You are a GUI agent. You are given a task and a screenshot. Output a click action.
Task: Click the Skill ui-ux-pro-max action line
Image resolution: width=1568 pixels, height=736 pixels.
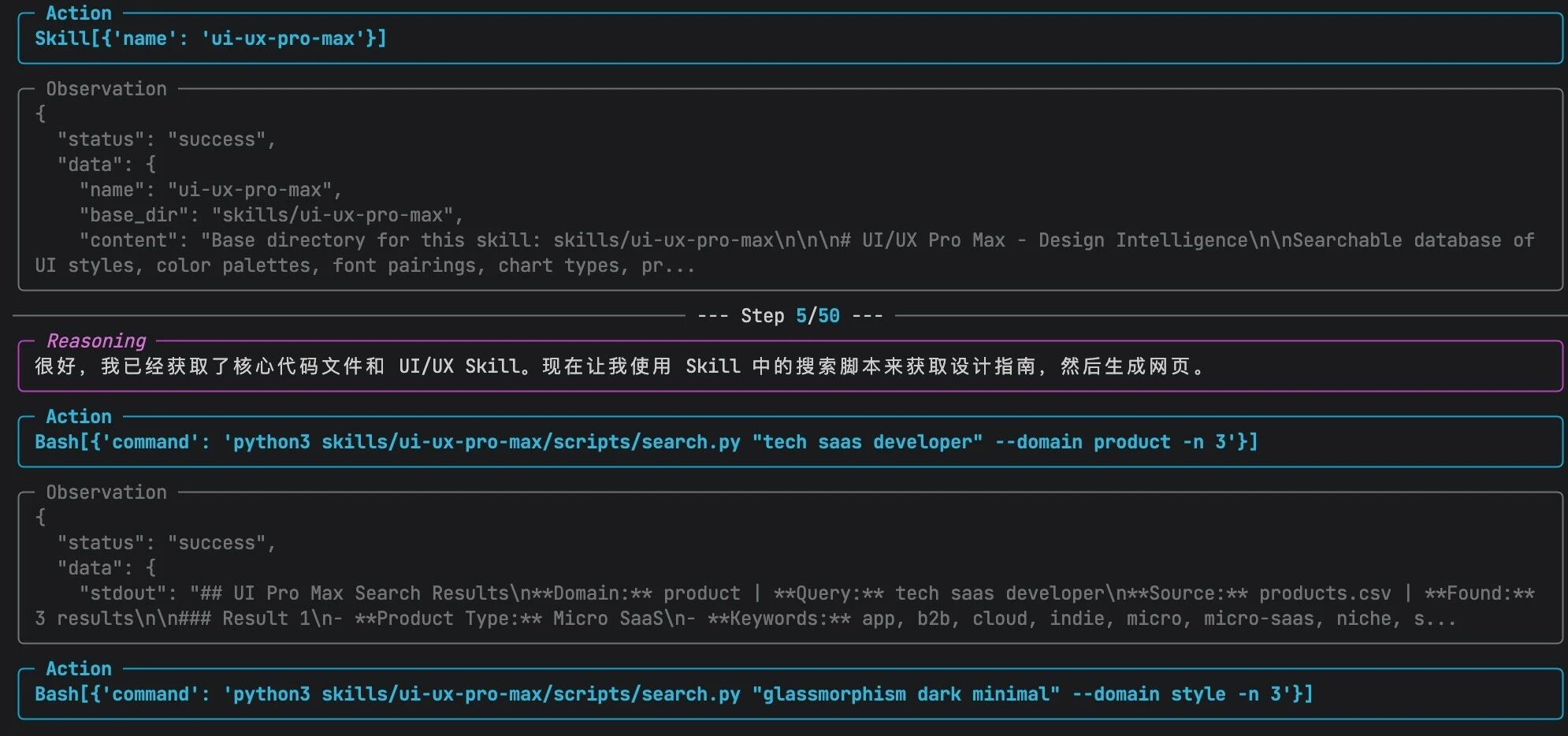pyautogui.click(x=210, y=39)
